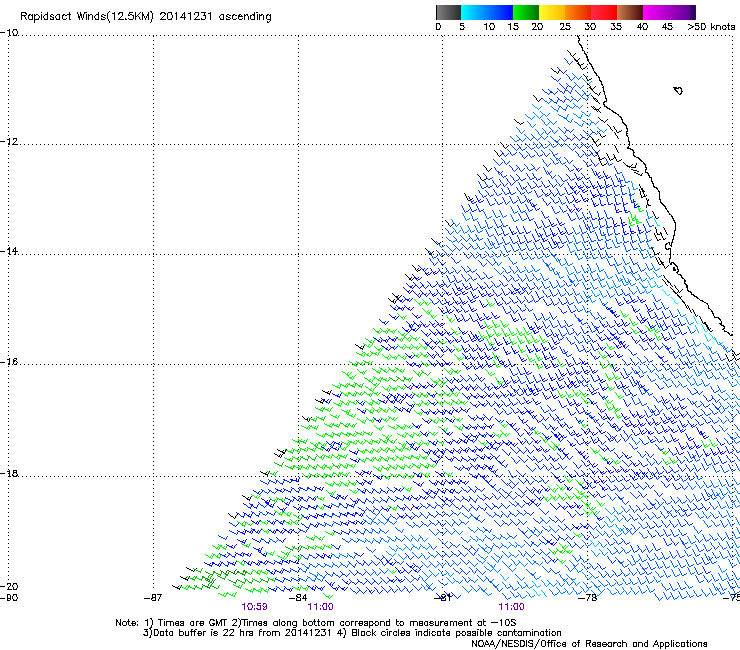740x650 pixels.
Task: Click the green 15-20 knots legend swatch
Action: 526,12
